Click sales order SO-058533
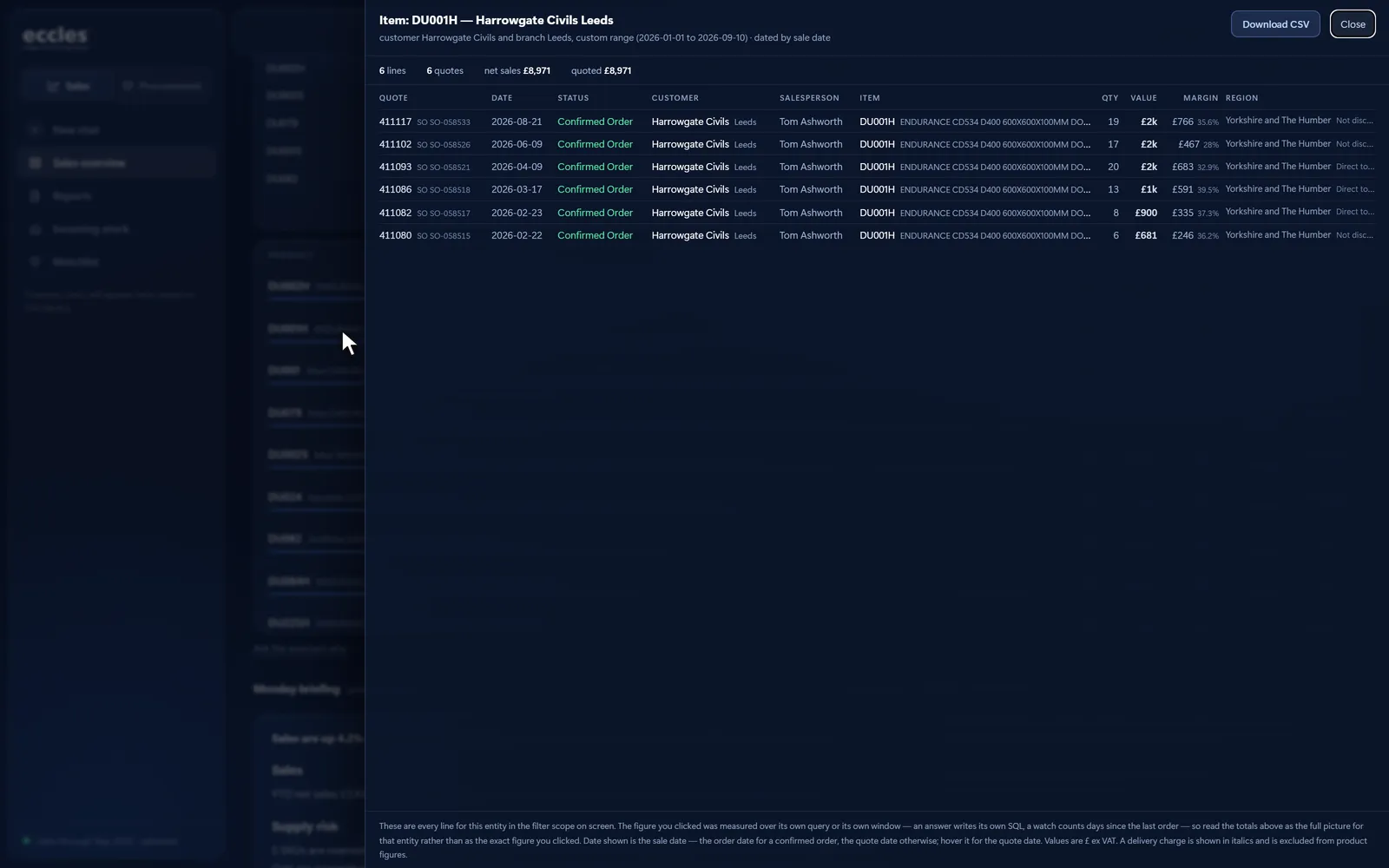This screenshot has width=1389, height=868. click(444, 122)
